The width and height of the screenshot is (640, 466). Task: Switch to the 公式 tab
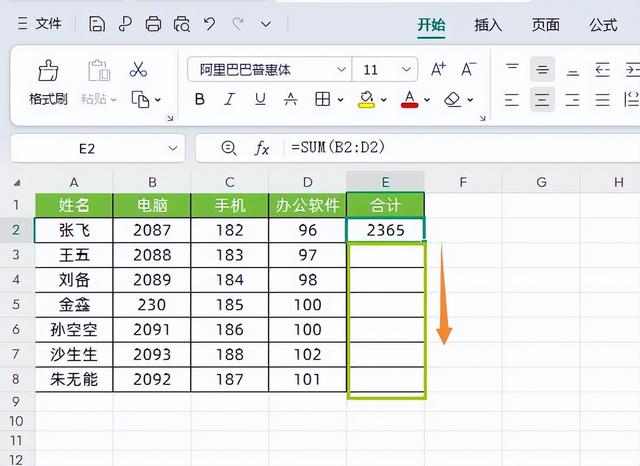tap(603, 25)
